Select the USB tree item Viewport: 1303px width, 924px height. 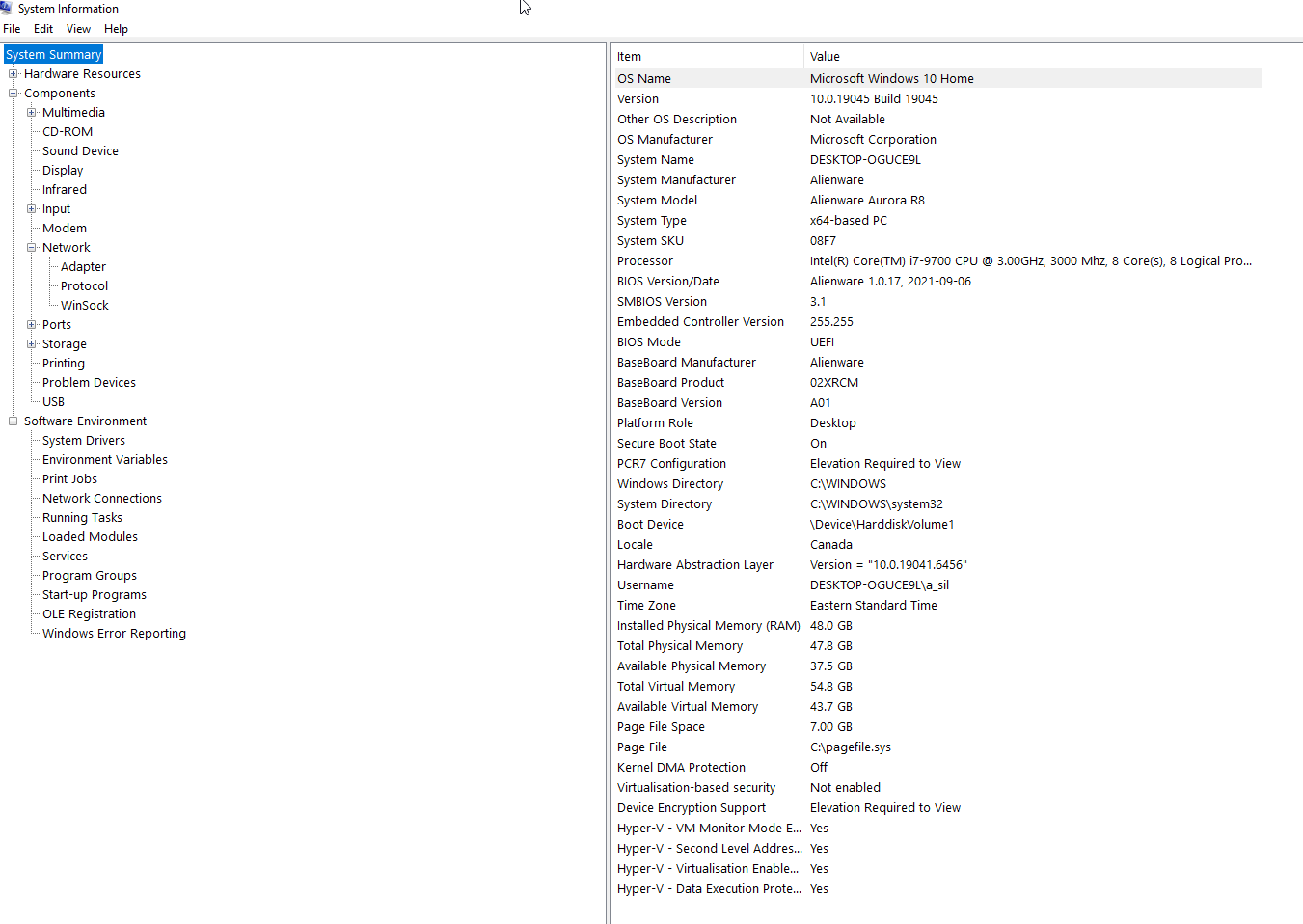[53, 402]
